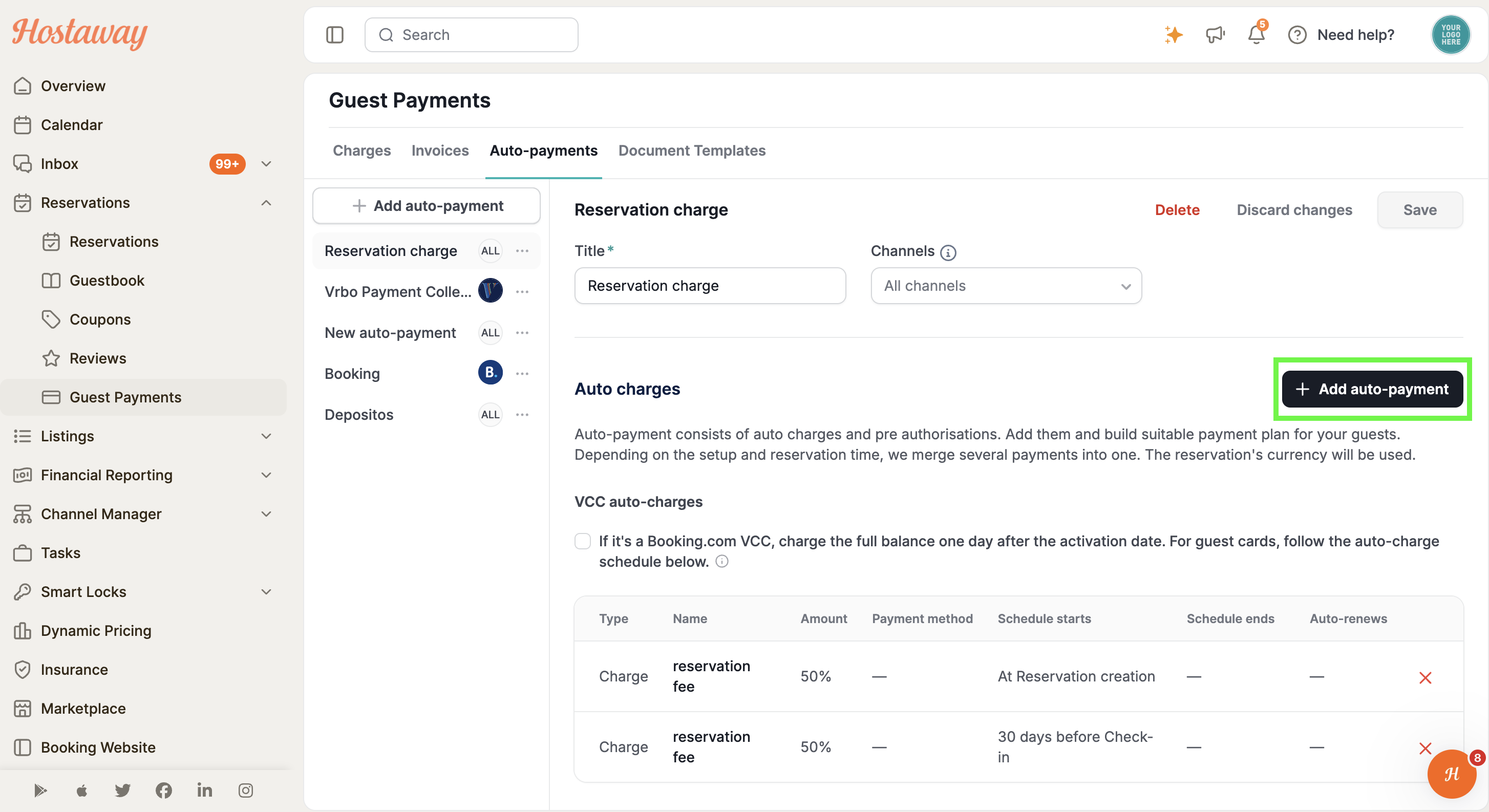Show info icon next to VCC schedule text
1489x812 pixels.
coord(722,561)
